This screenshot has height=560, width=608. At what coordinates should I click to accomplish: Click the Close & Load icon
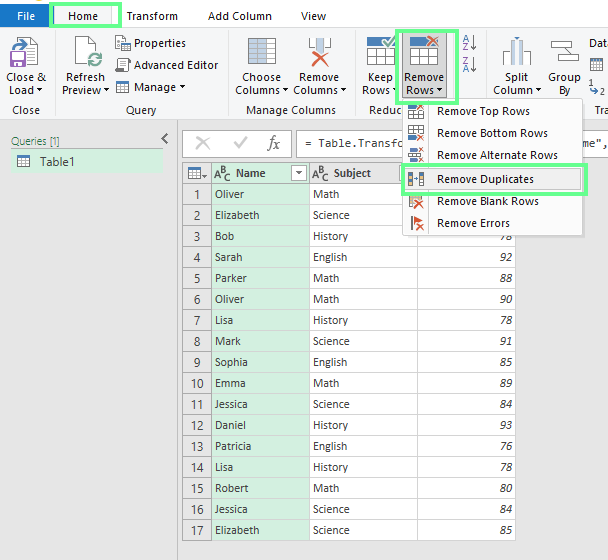[x=26, y=55]
